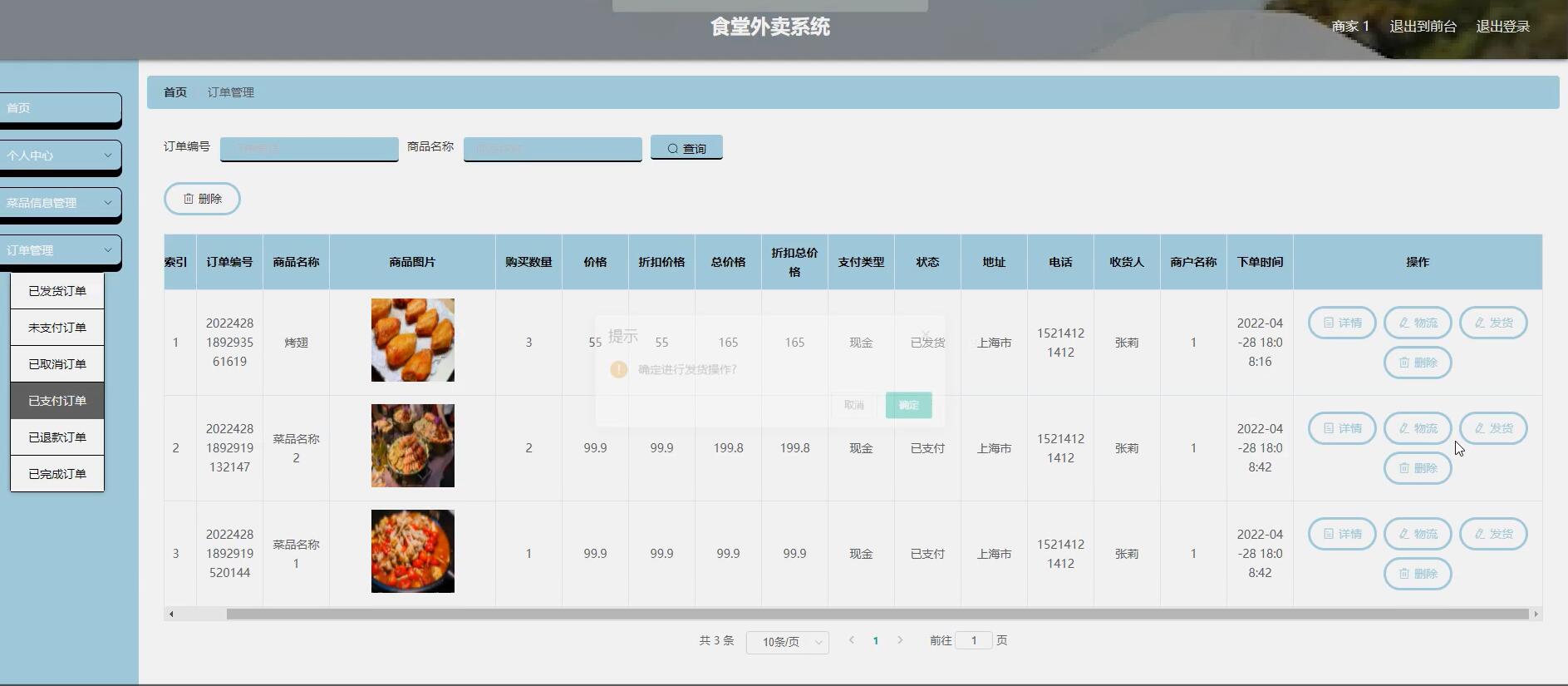The image size is (1568, 686).
Task: Click 退出登录 in the header
Action: pyautogui.click(x=1503, y=27)
